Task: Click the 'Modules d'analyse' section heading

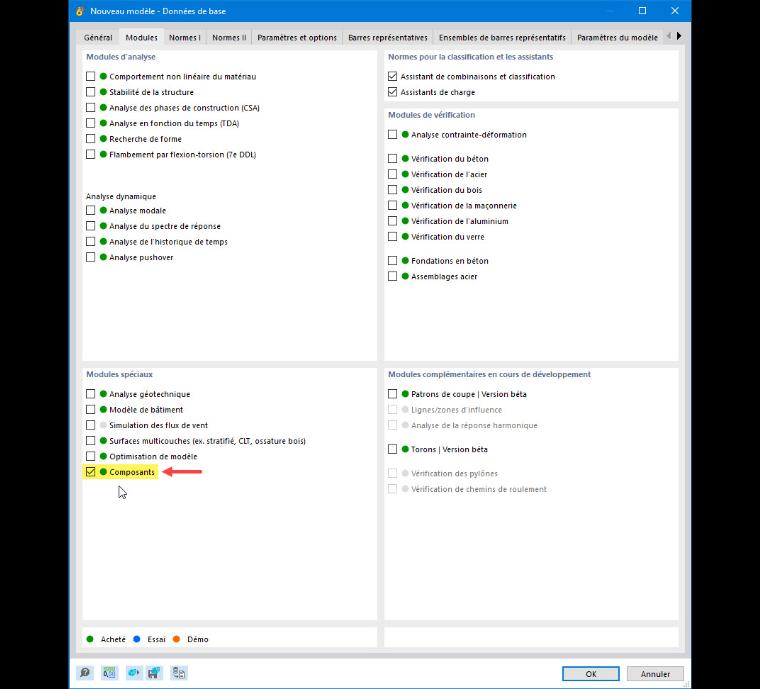Action: [121, 57]
